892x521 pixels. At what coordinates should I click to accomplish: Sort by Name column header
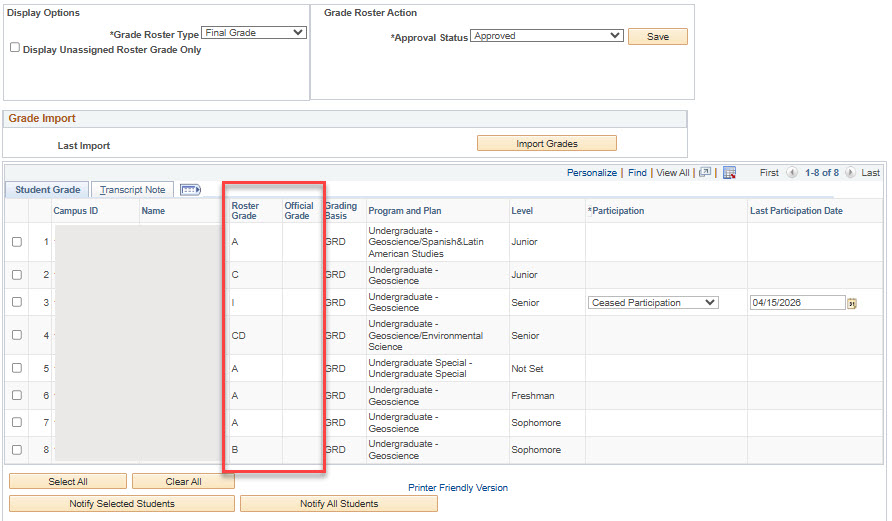(x=153, y=210)
